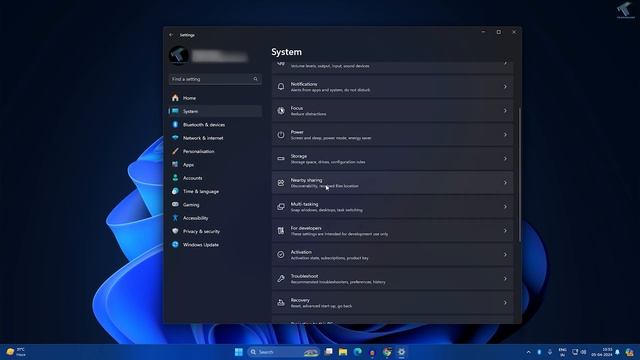Open Nearby sharing settings
640x360 pixels.
point(392,183)
